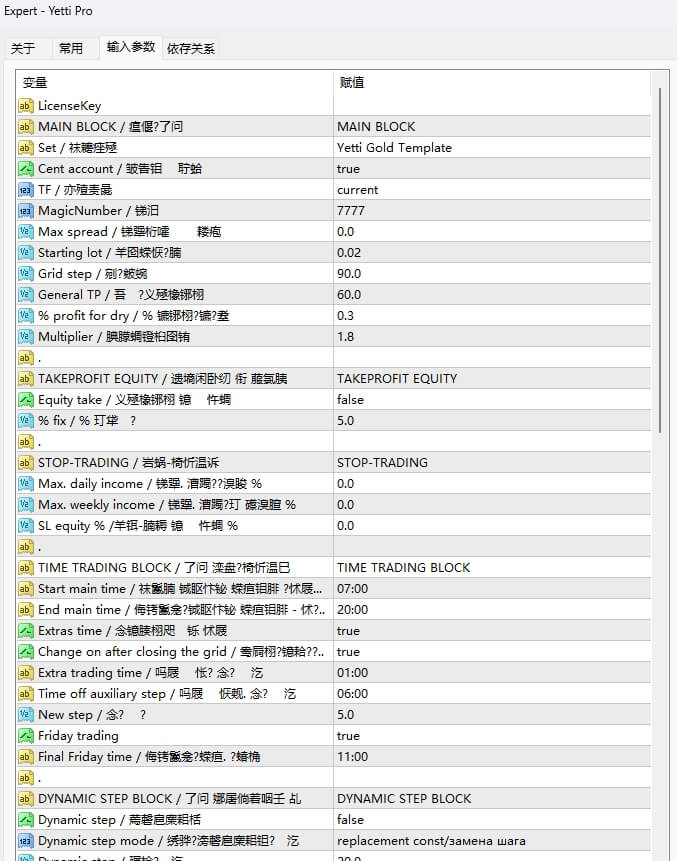The width and height of the screenshot is (677, 861).
Task: Open the 关于 tab
Action: (23, 48)
